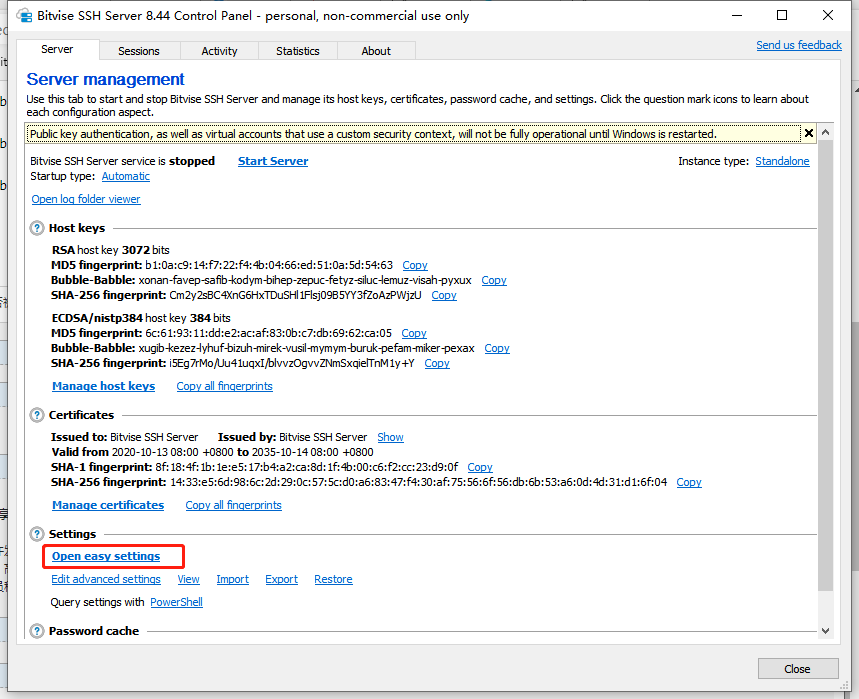Copy all fingerprints under Host keys

[x=224, y=386]
